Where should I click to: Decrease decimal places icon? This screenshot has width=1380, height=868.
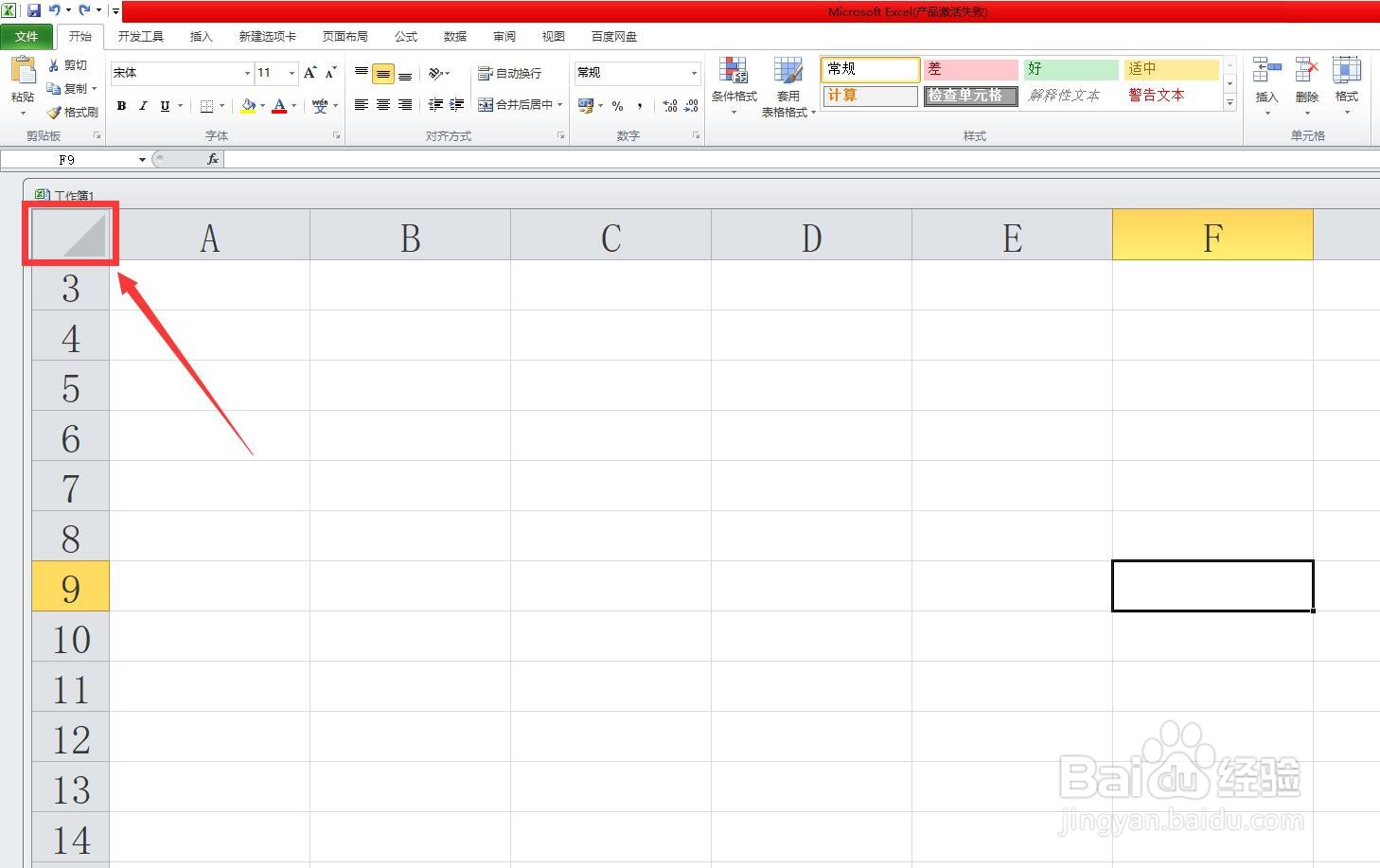(x=692, y=106)
